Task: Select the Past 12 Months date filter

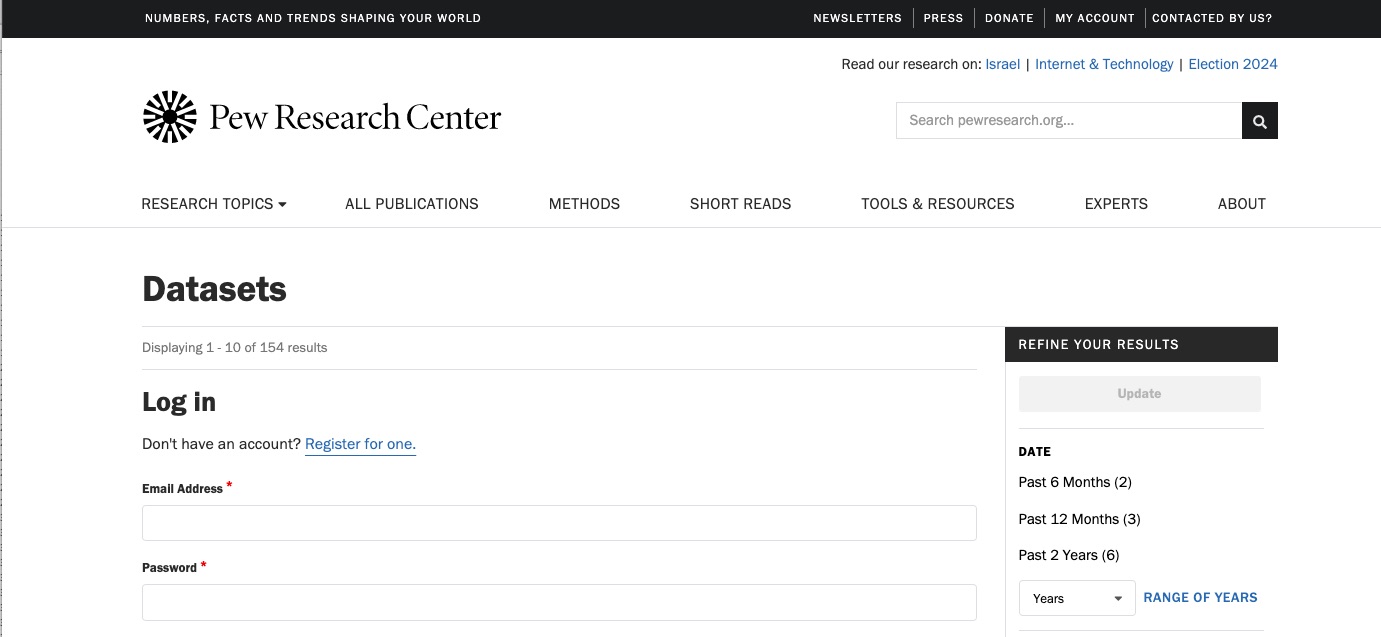Action: tap(1078, 519)
